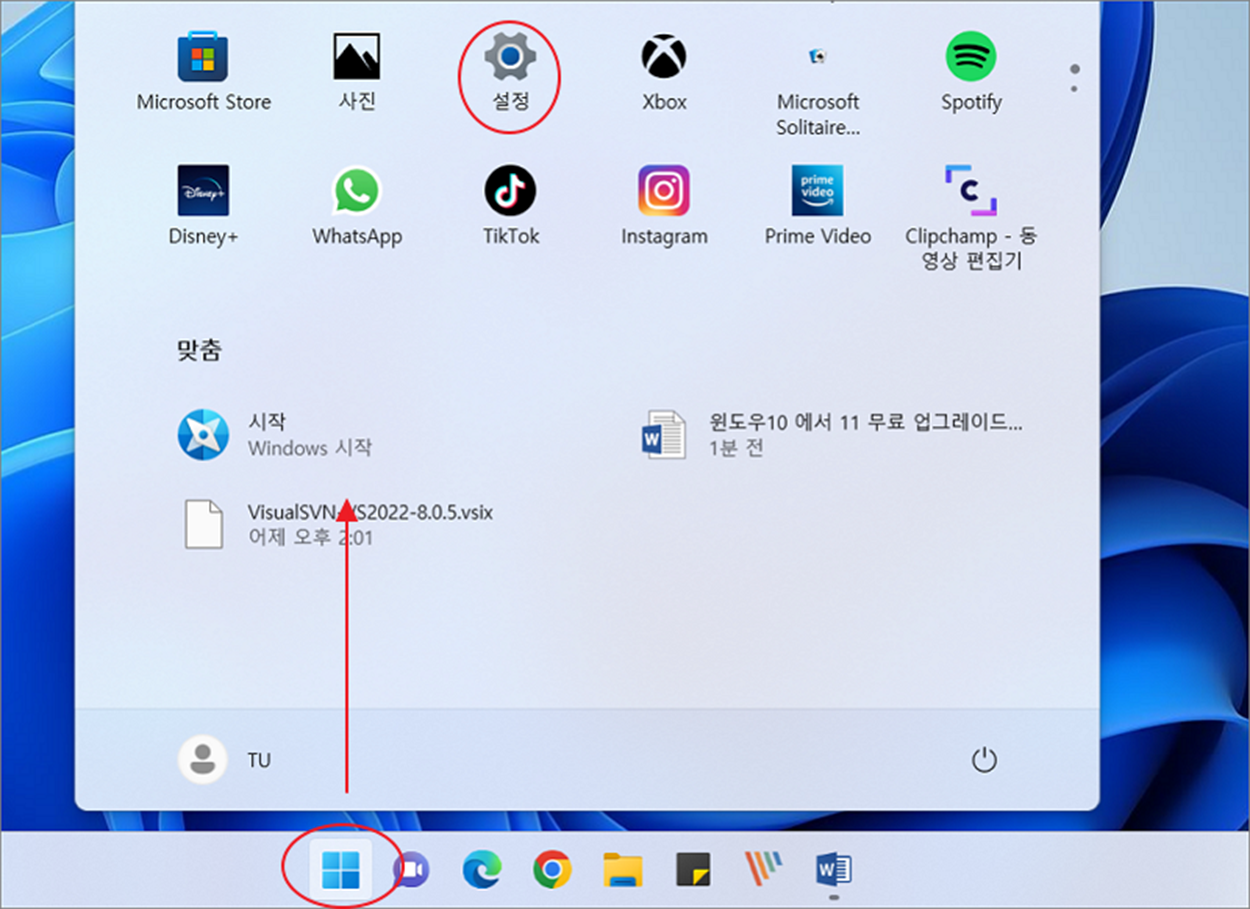
Task: Launch the Instagram app
Action: point(664,206)
